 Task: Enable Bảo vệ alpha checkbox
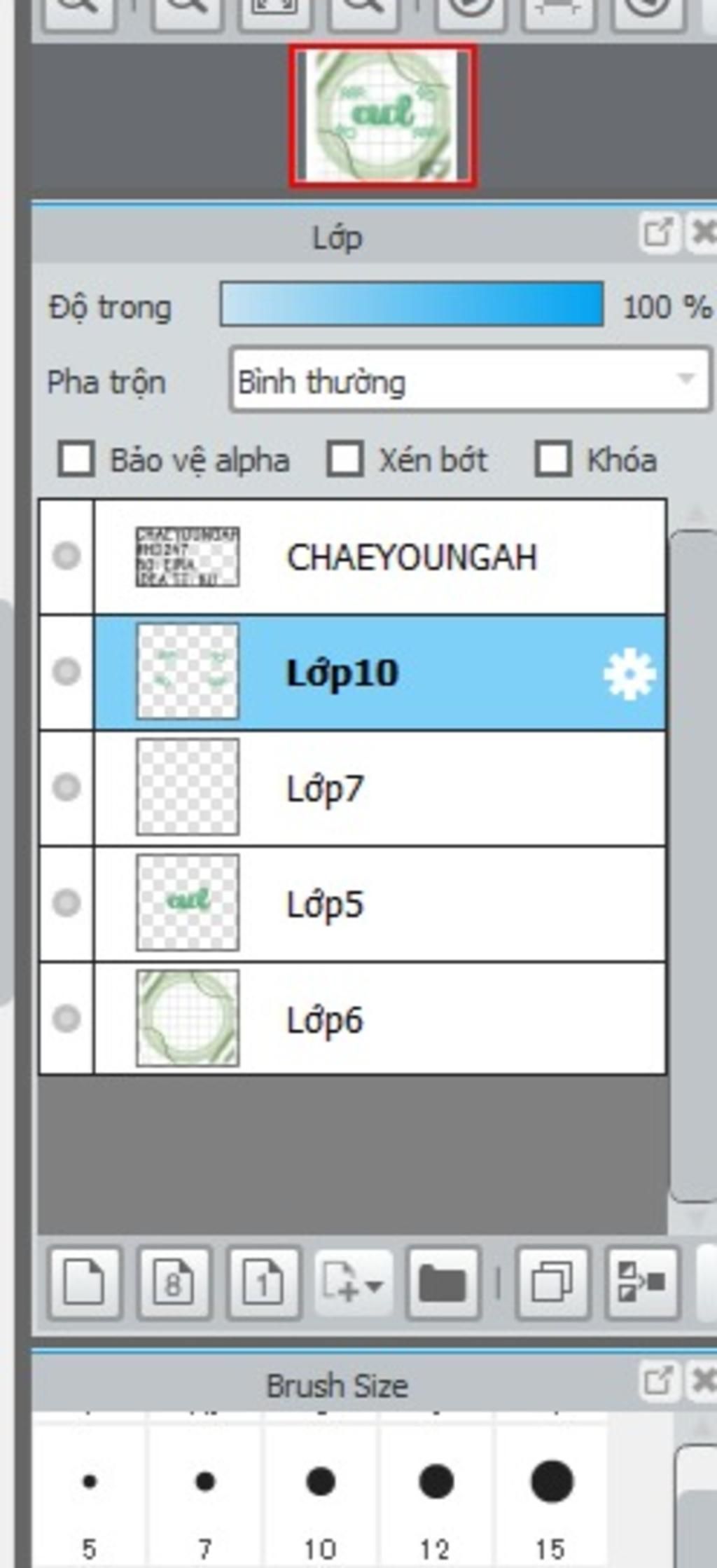pyautogui.click(x=76, y=460)
